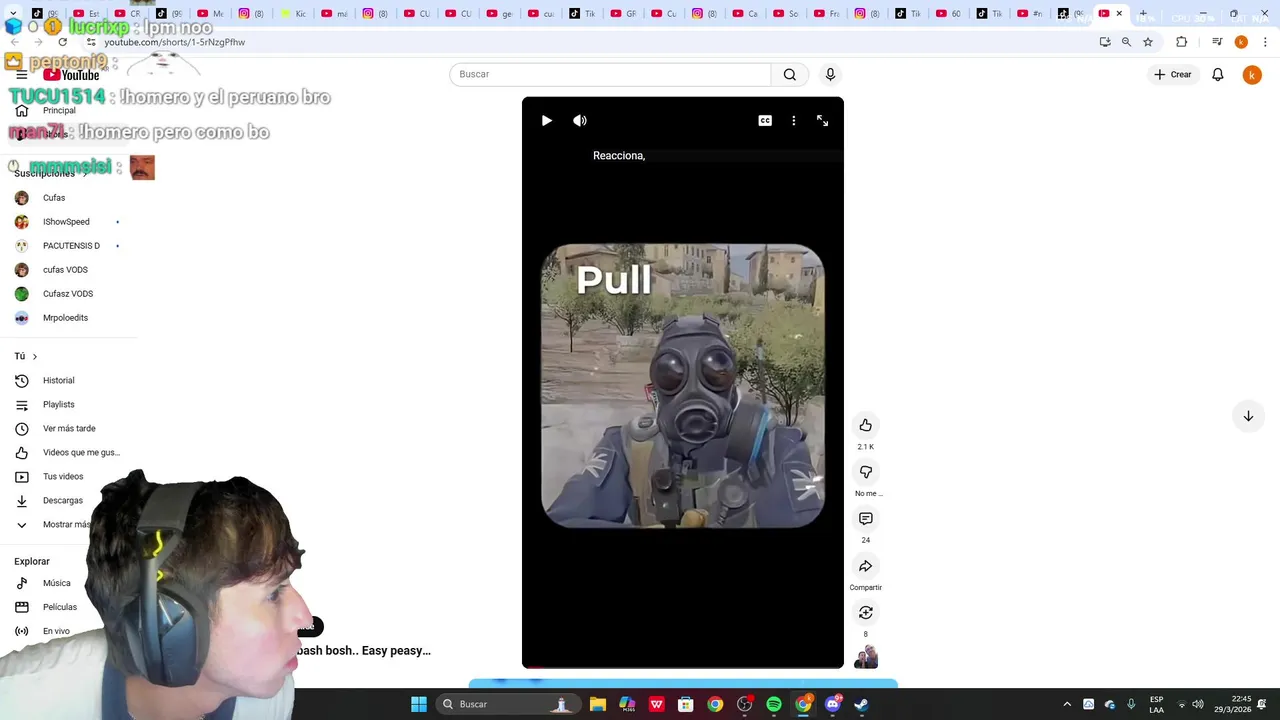This screenshot has height=720, width=1280.
Task: Click the Playlists list icon
Action: [22, 405]
